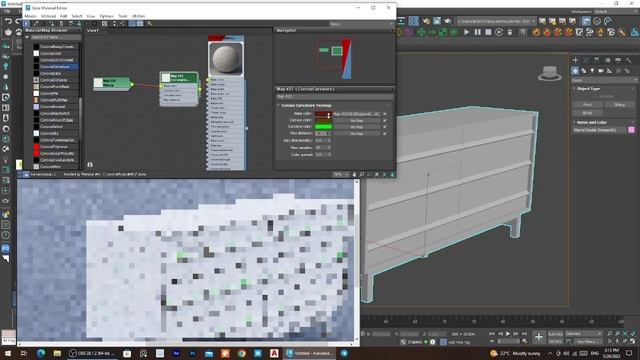The height and width of the screenshot is (360, 640).
Task: Open the Utilities menu in Material Editor
Action: pyautogui.click(x=138, y=16)
